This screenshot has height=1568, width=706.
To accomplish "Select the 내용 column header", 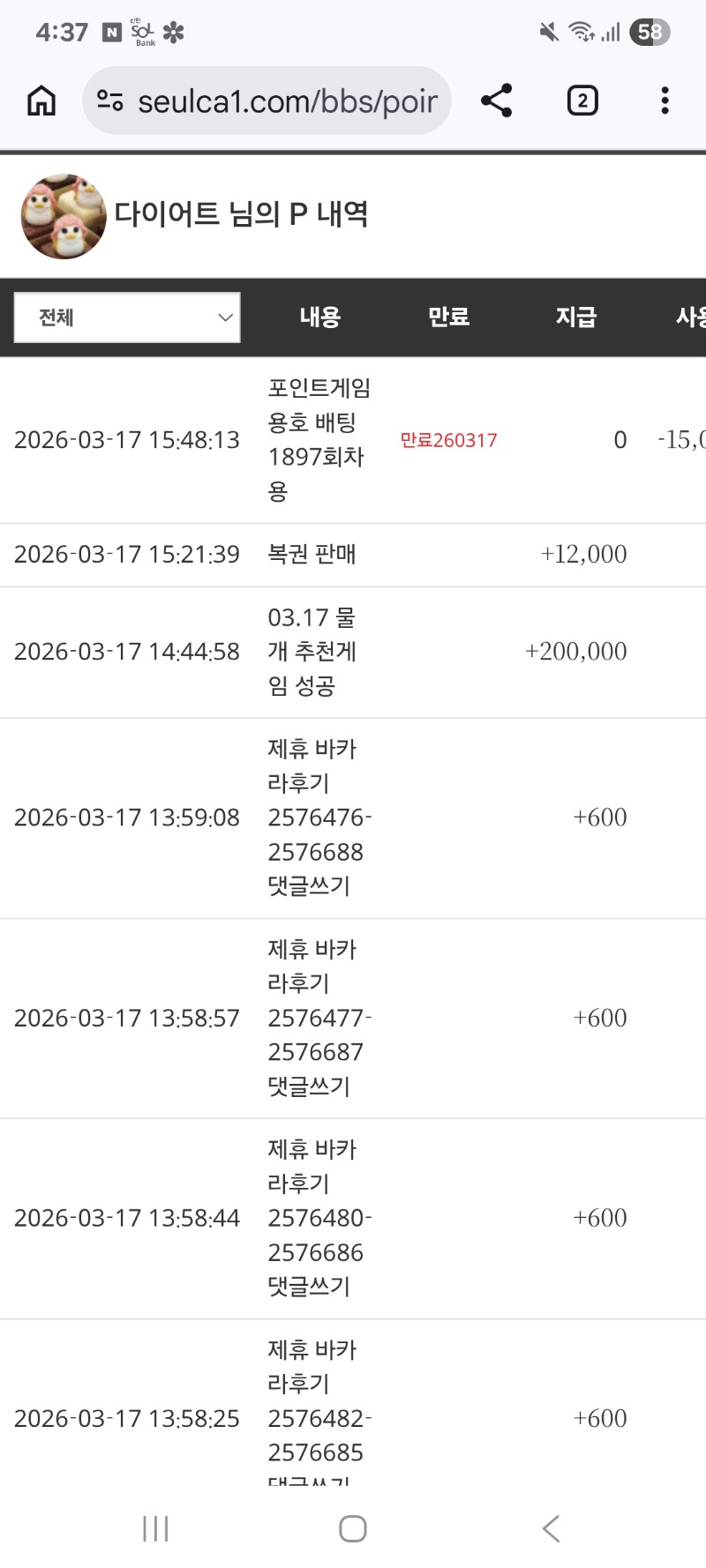I will tap(319, 317).
